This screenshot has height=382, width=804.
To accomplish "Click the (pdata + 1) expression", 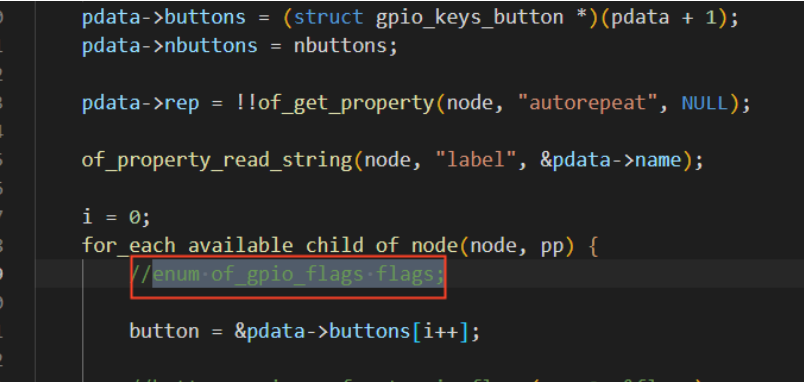I will 662,17.
